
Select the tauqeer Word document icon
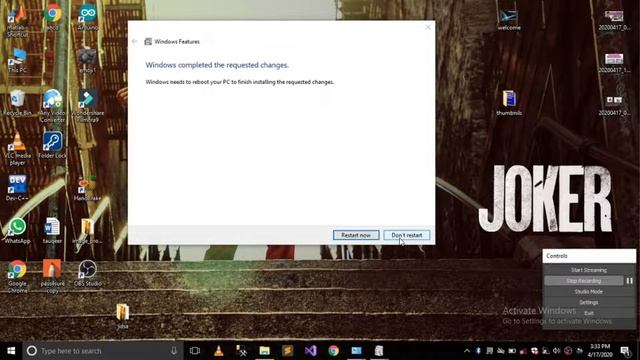coord(53,231)
